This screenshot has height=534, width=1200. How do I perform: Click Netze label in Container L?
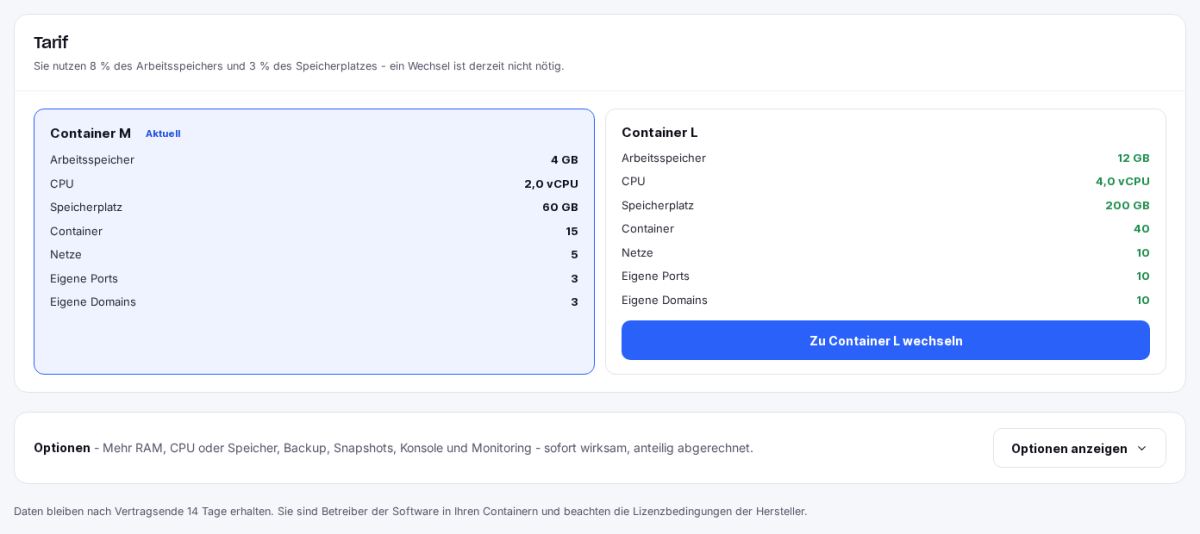638,253
